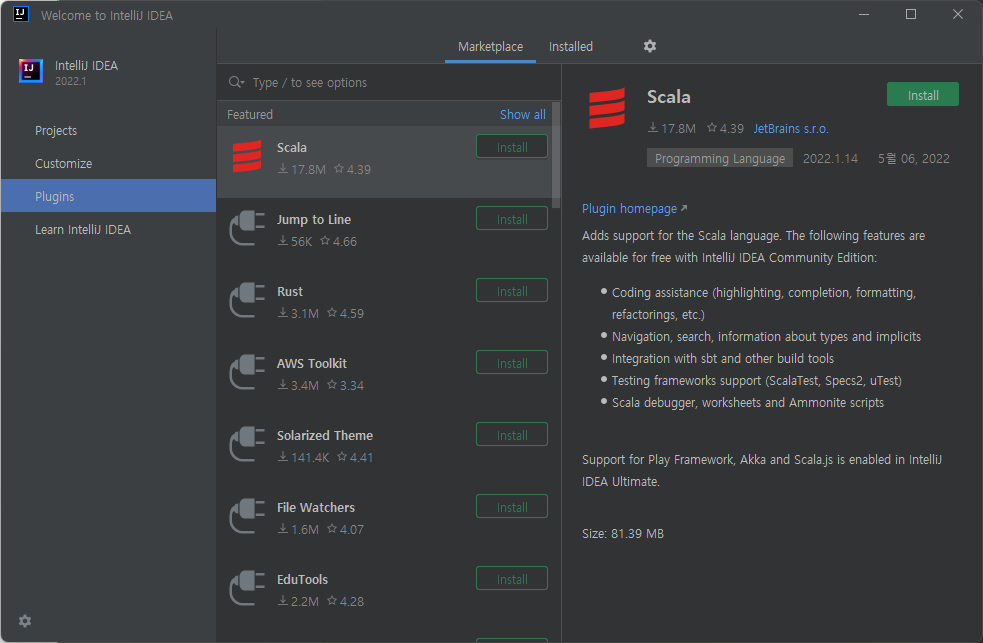Image resolution: width=983 pixels, height=643 pixels.
Task: Click the Scala title in details pane
Action: (668, 97)
